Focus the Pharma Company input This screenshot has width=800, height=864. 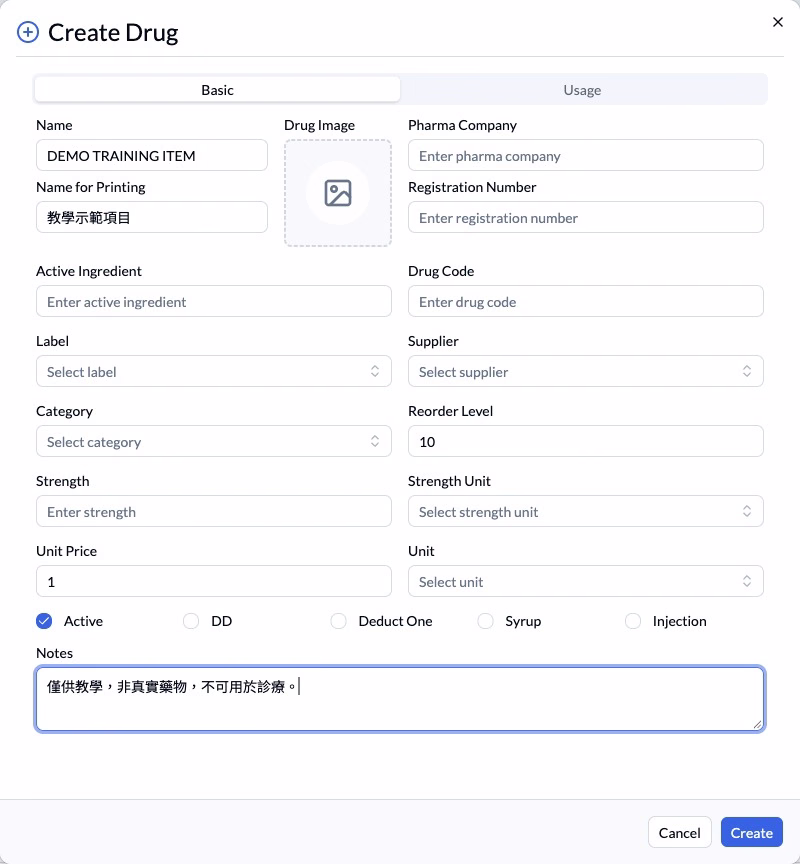point(586,155)
